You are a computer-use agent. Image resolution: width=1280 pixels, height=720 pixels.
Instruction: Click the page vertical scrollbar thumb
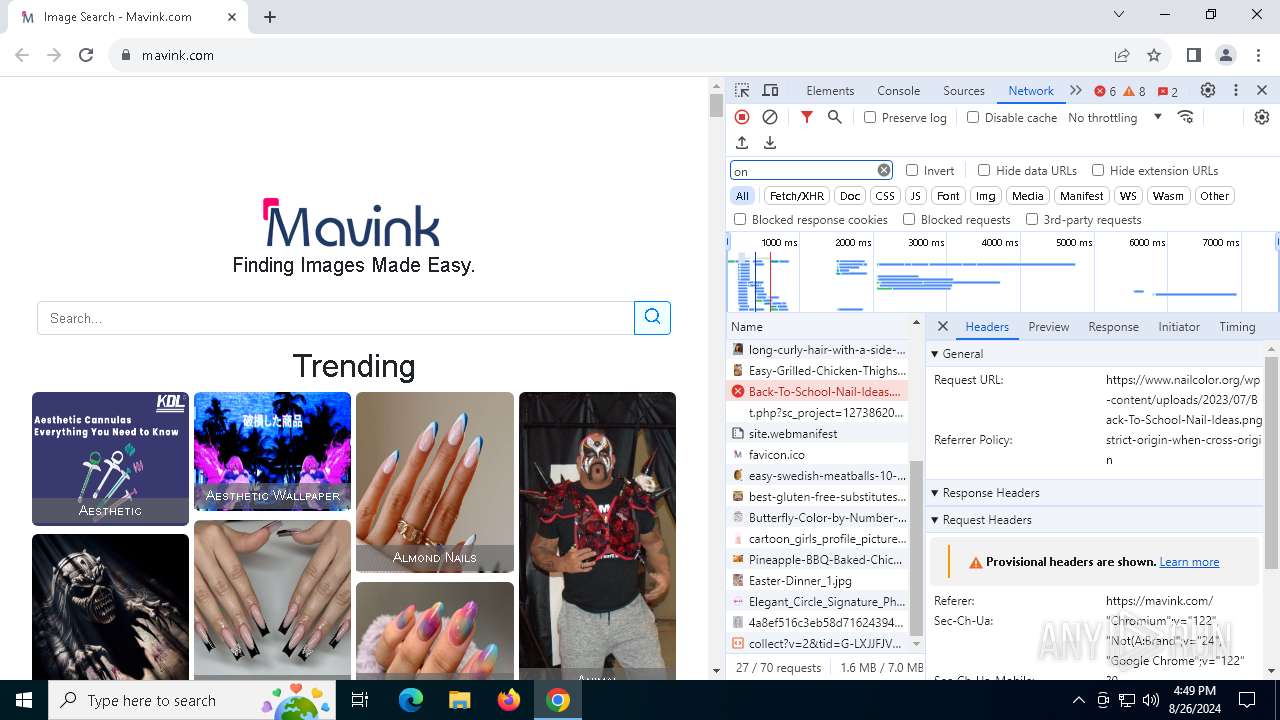pyautogui.click(x=716, y=105)
